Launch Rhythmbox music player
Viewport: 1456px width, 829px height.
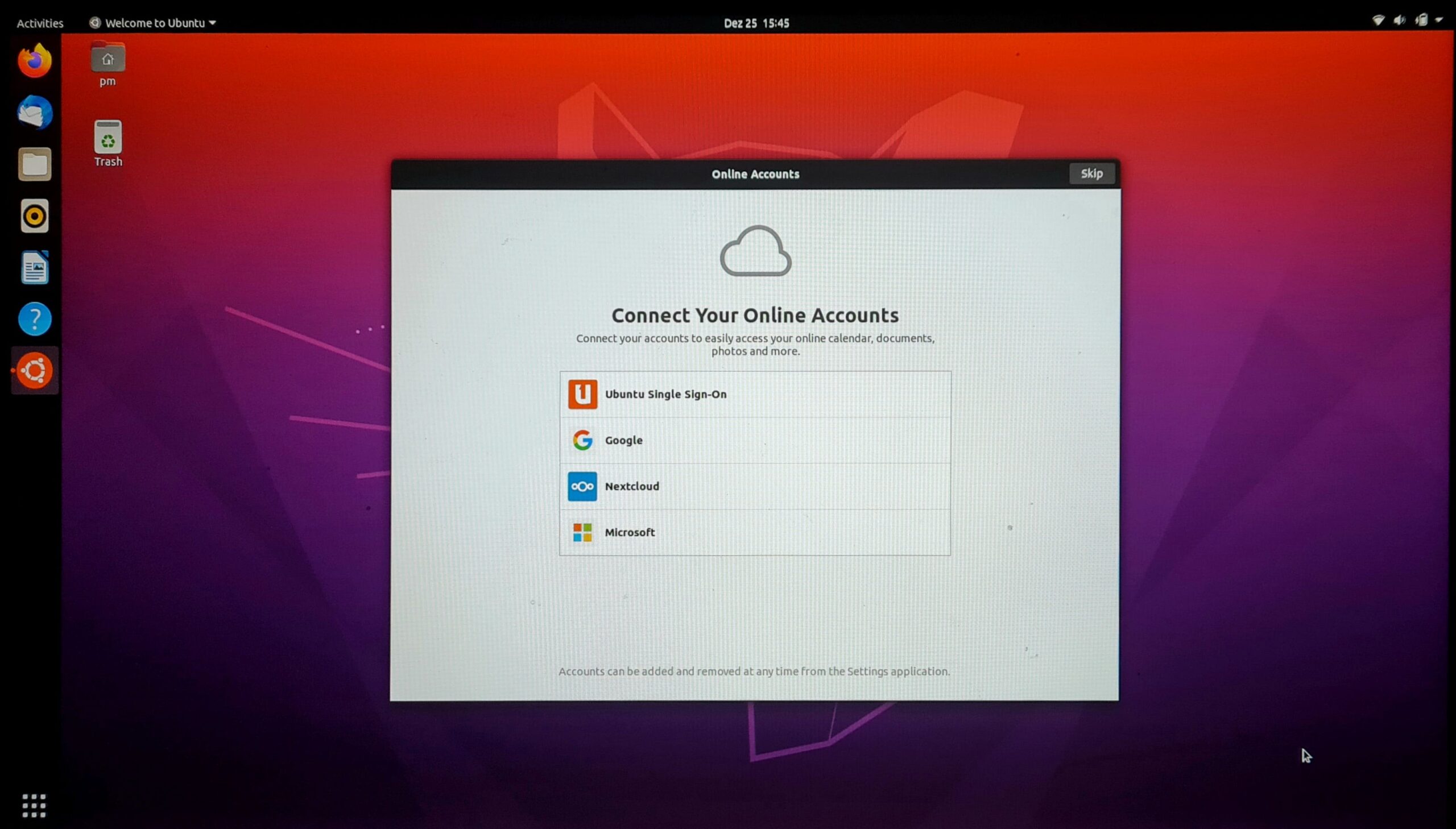(34, 216)
